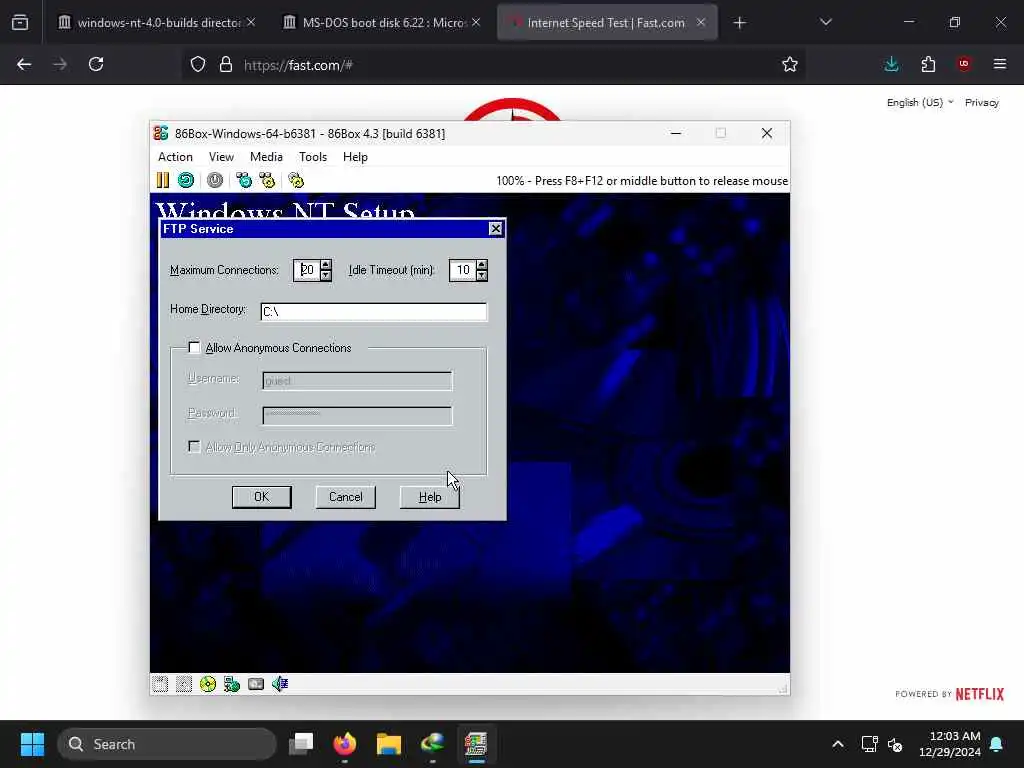Screen dimensions: 1024x768
Task: Open the notifications bell icon
Action: click(x=997, y=744)
